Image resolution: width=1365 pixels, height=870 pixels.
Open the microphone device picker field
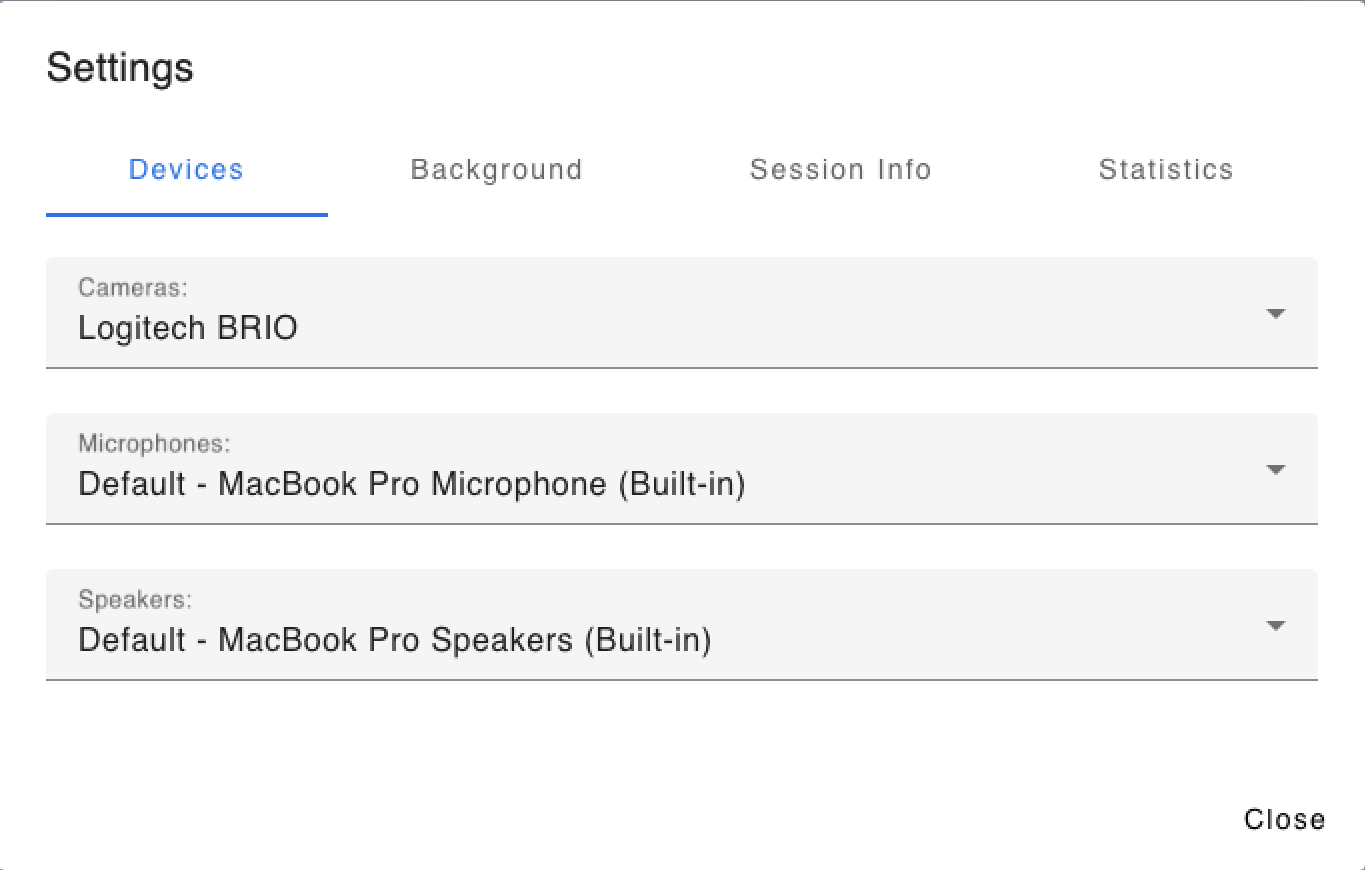[x=682, y=469]
